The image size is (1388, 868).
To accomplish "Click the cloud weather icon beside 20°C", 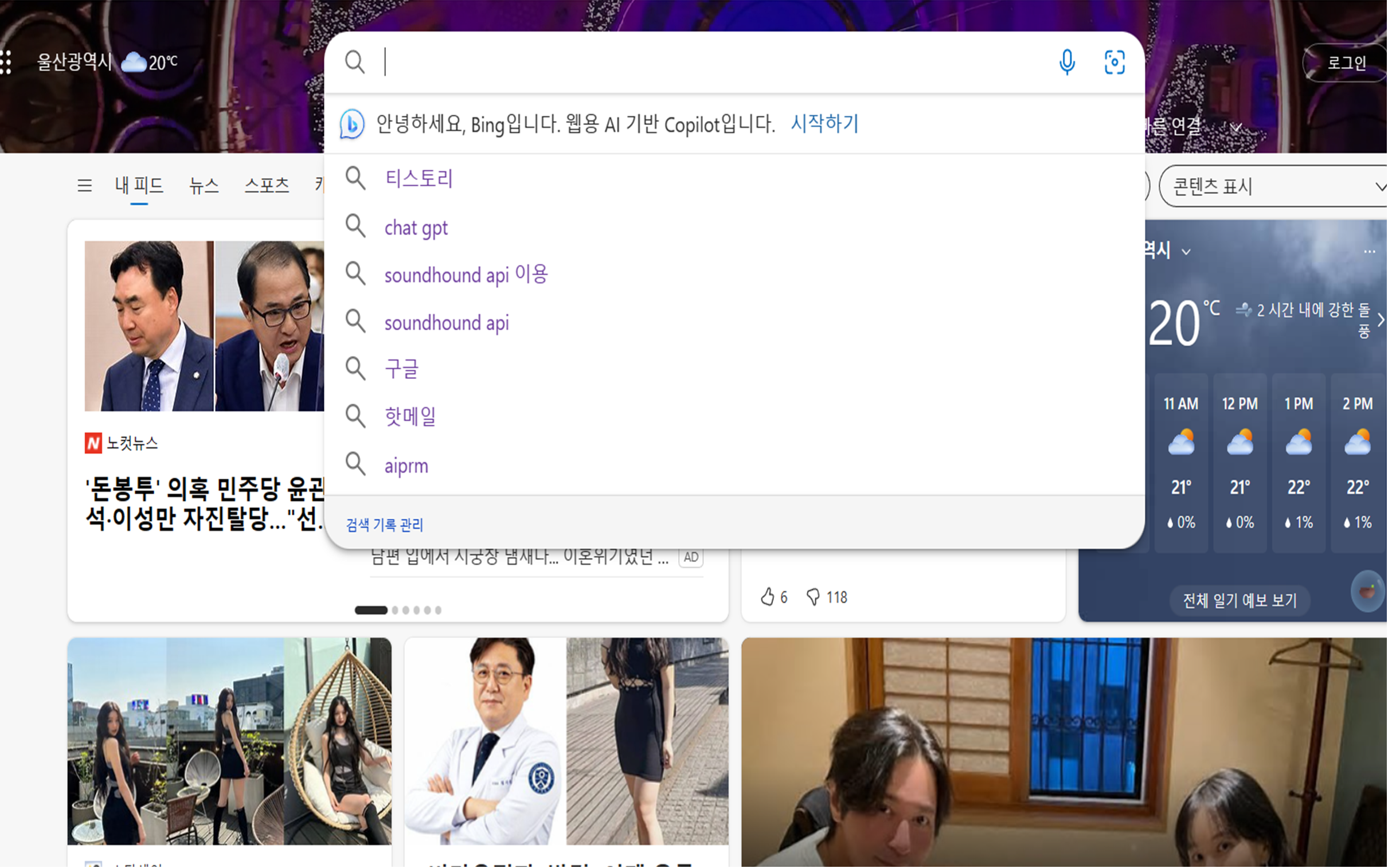I will 134,61.
